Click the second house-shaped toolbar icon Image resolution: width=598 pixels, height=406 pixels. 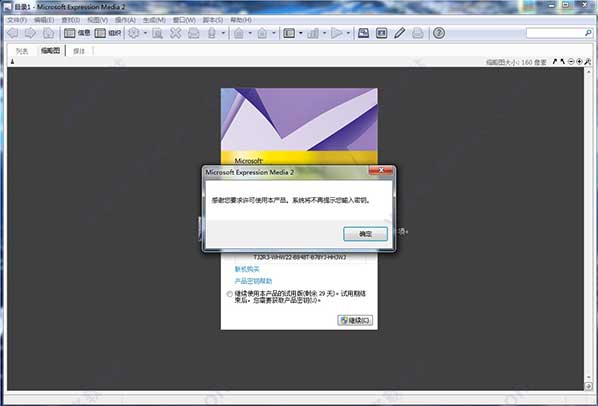click(x=262, y=33)
